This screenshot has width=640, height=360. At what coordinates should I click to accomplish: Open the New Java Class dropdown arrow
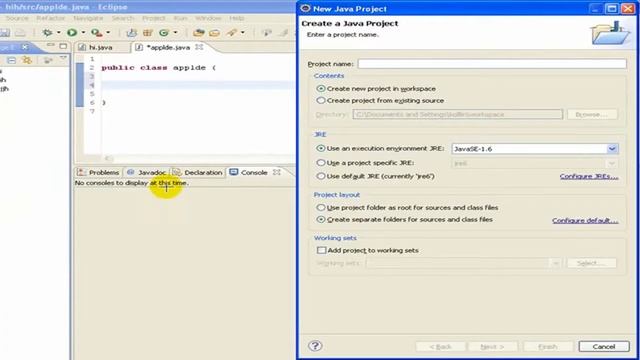tap(176, 33)
